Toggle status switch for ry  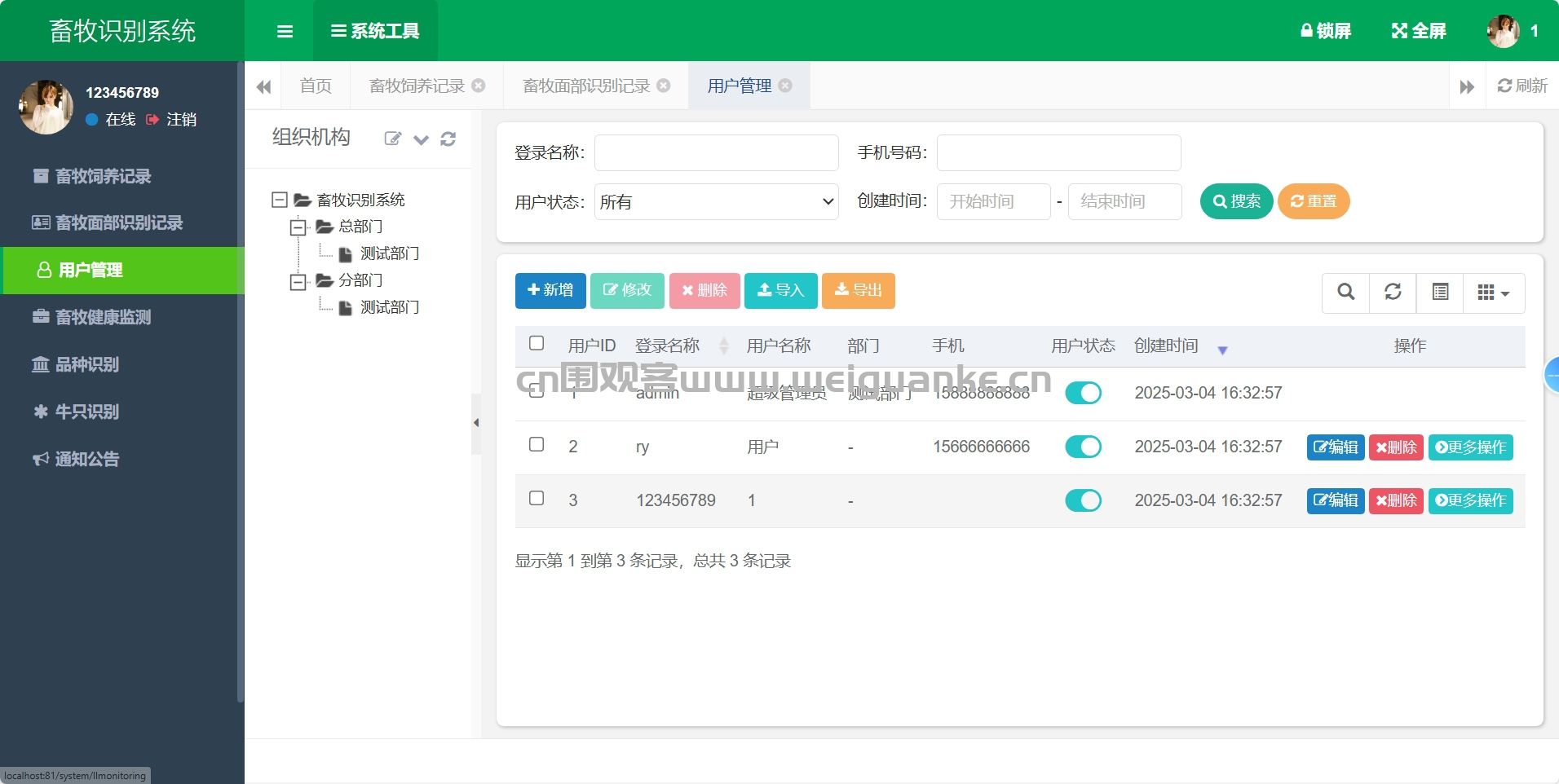[1083, 447]
